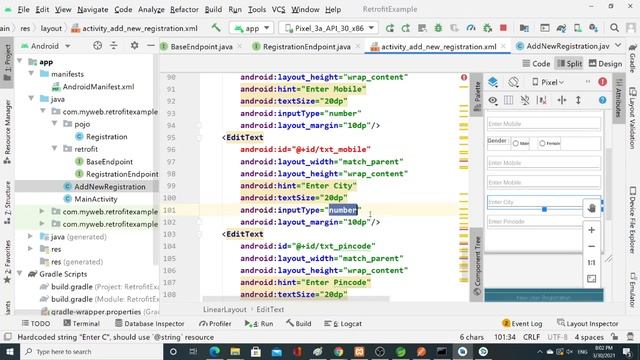
Task: Click the Zoom to Fit Screen icon
Action: pos(591,279)
